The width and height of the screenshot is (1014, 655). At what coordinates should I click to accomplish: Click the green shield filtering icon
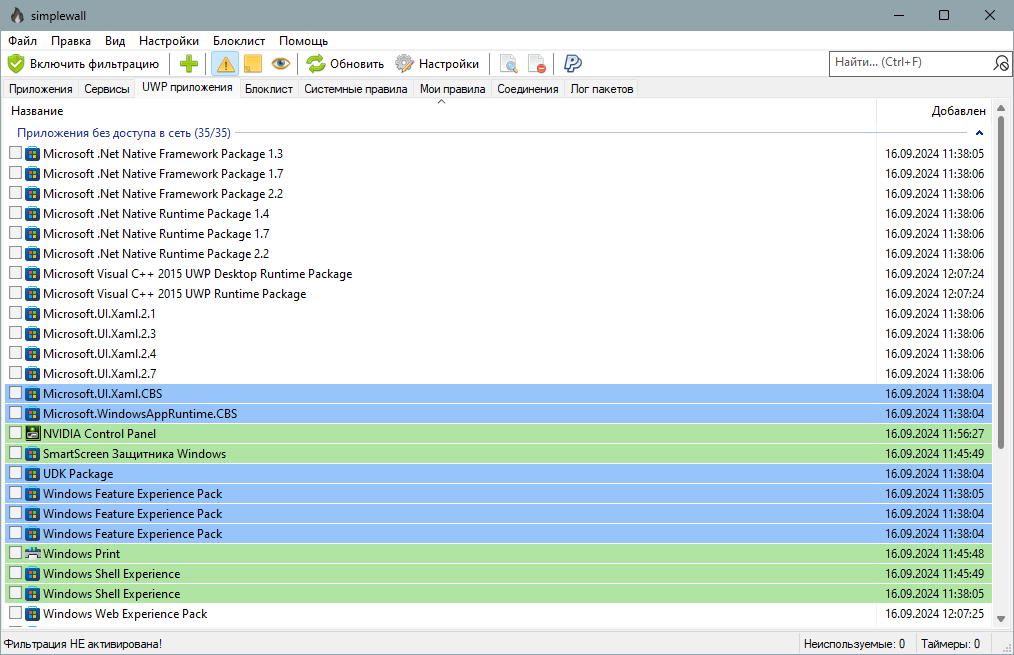click(16, 63)
